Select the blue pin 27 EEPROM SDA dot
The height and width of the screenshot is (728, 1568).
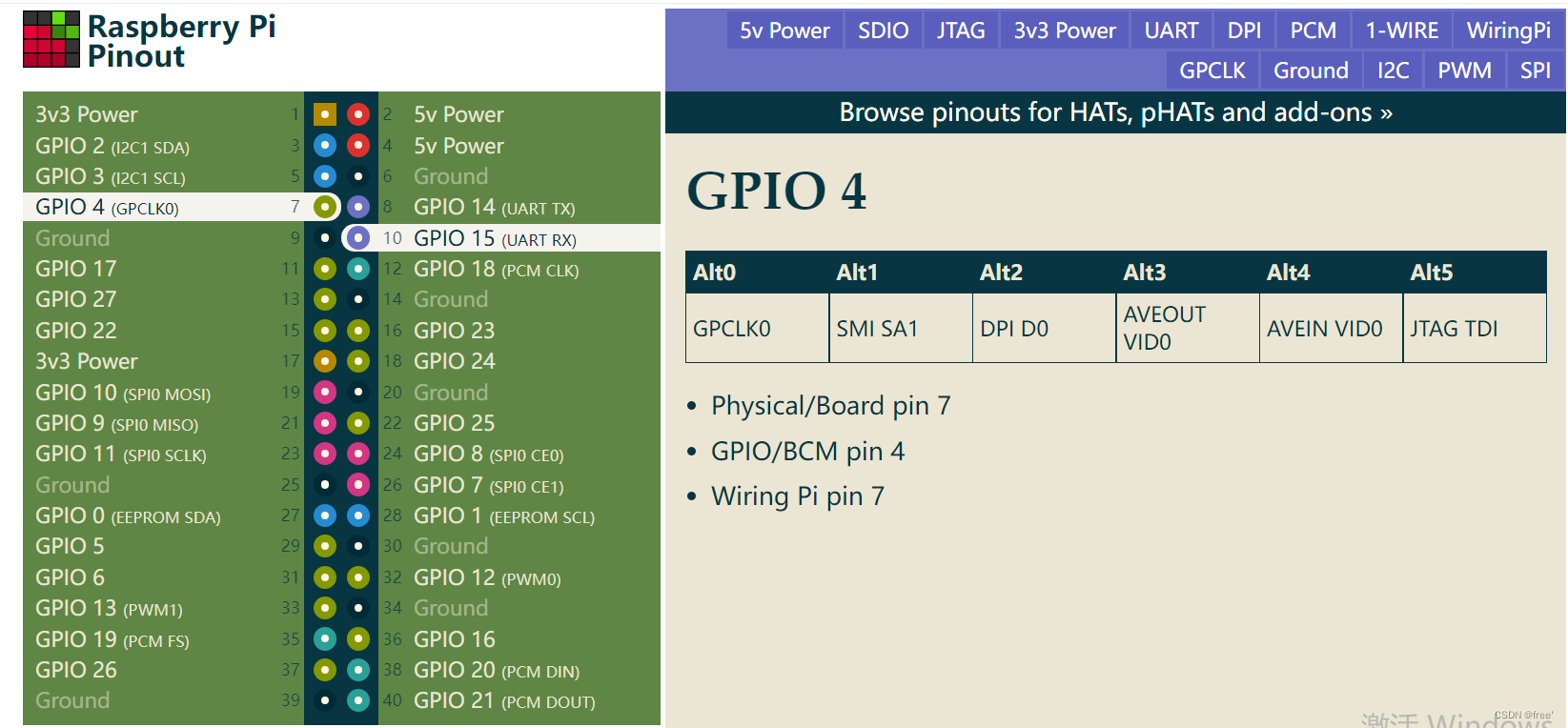325,516
